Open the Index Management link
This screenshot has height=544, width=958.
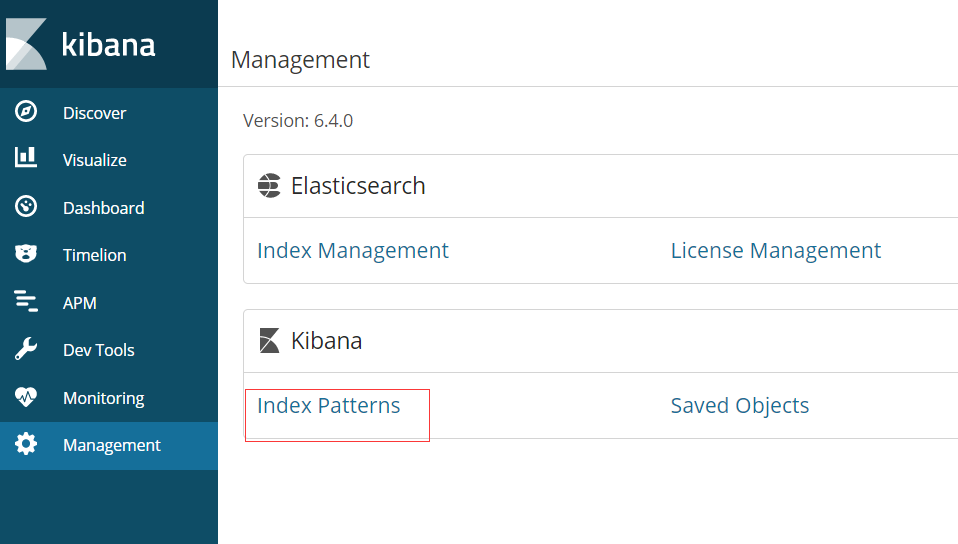click(x=352, y=250)
